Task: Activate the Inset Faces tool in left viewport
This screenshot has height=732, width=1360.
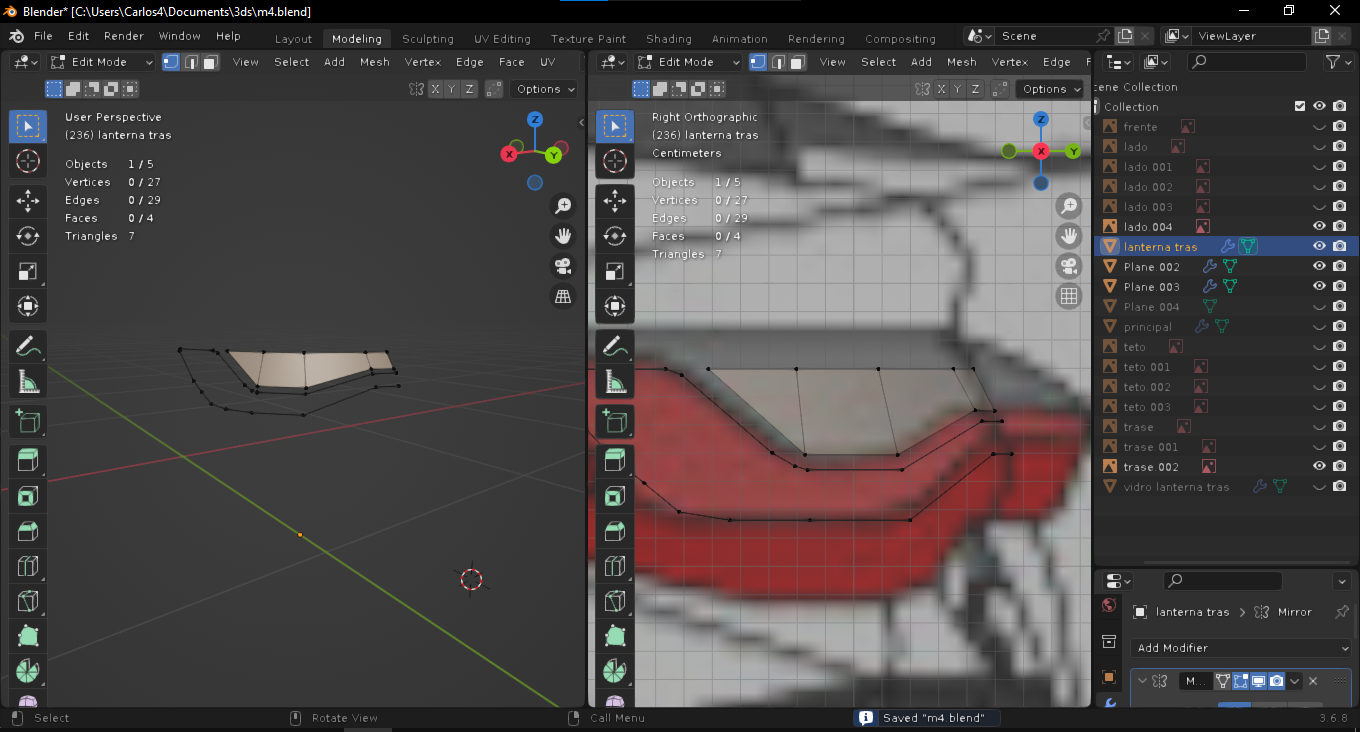Action: pos(28,496)
